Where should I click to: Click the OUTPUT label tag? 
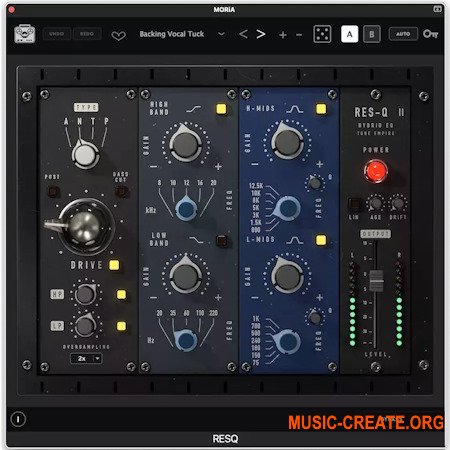click(x=375, y=234)
